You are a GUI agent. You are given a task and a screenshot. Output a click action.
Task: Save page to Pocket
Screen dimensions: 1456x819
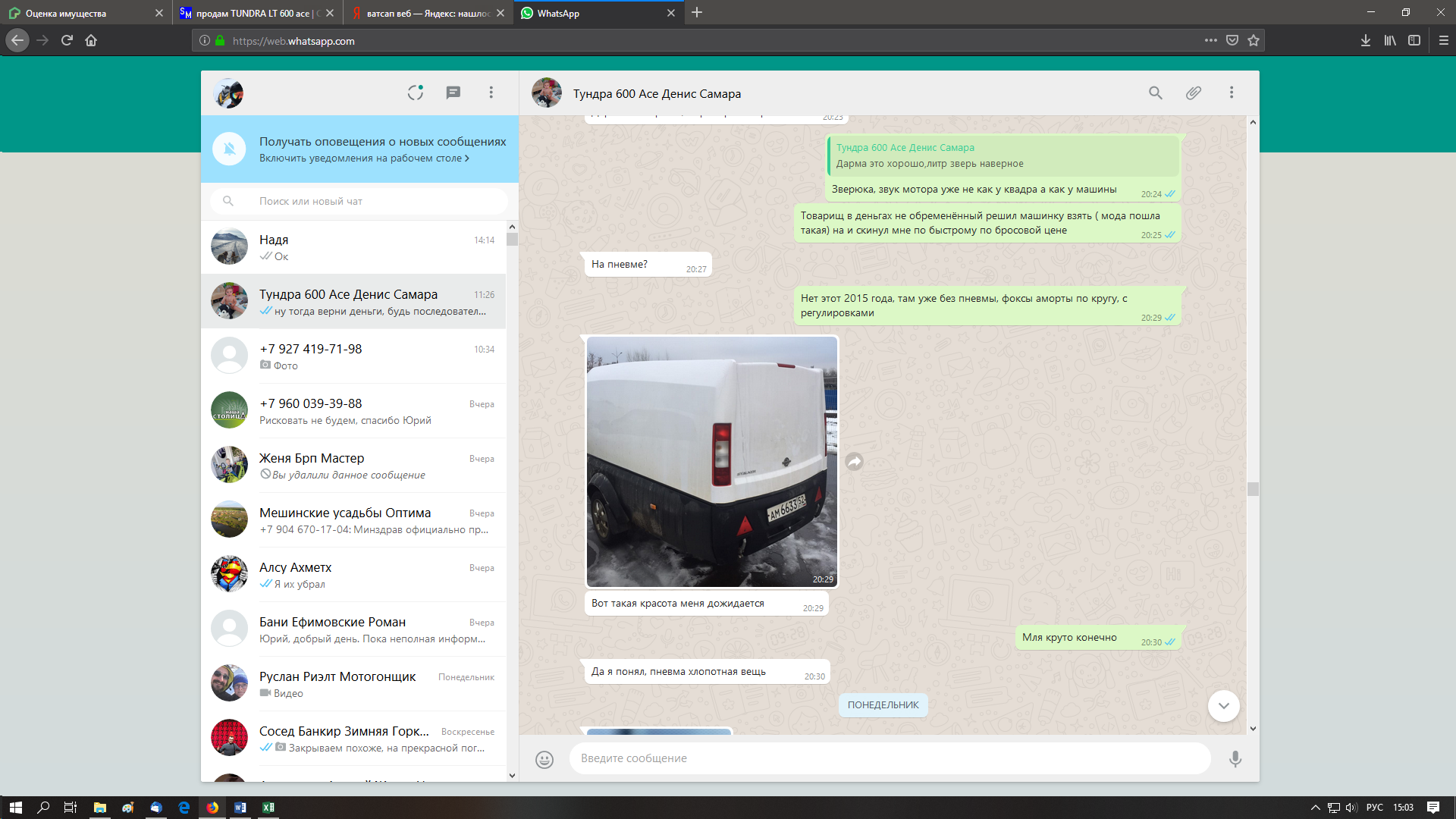(x=1232, y=40)
